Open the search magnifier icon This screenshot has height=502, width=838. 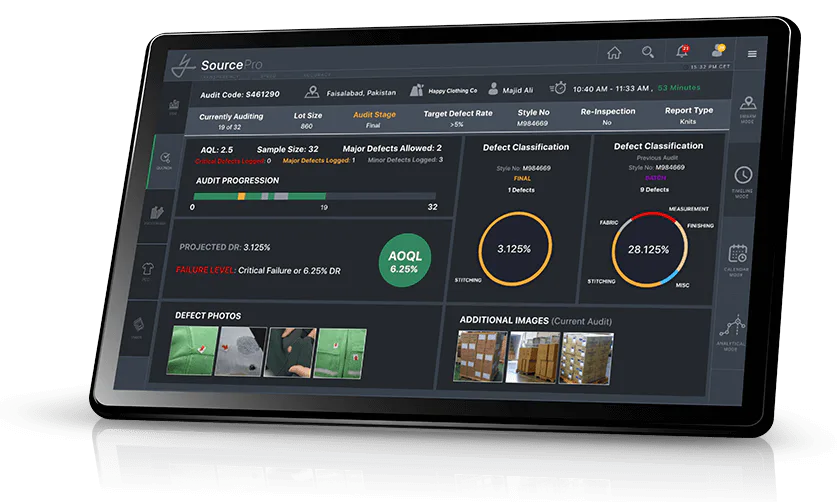click(648, 52)
